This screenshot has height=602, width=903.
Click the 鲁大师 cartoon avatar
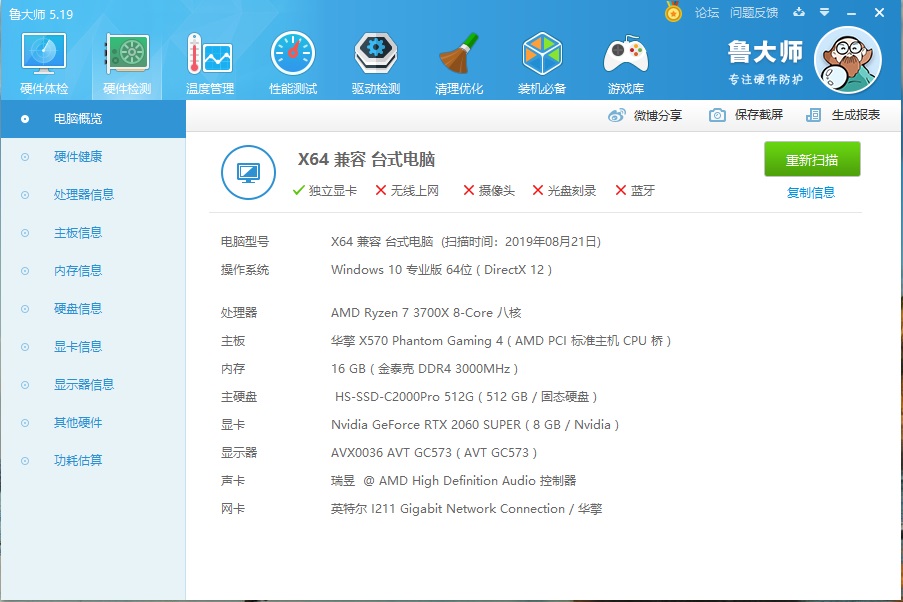tap(847, 60)
